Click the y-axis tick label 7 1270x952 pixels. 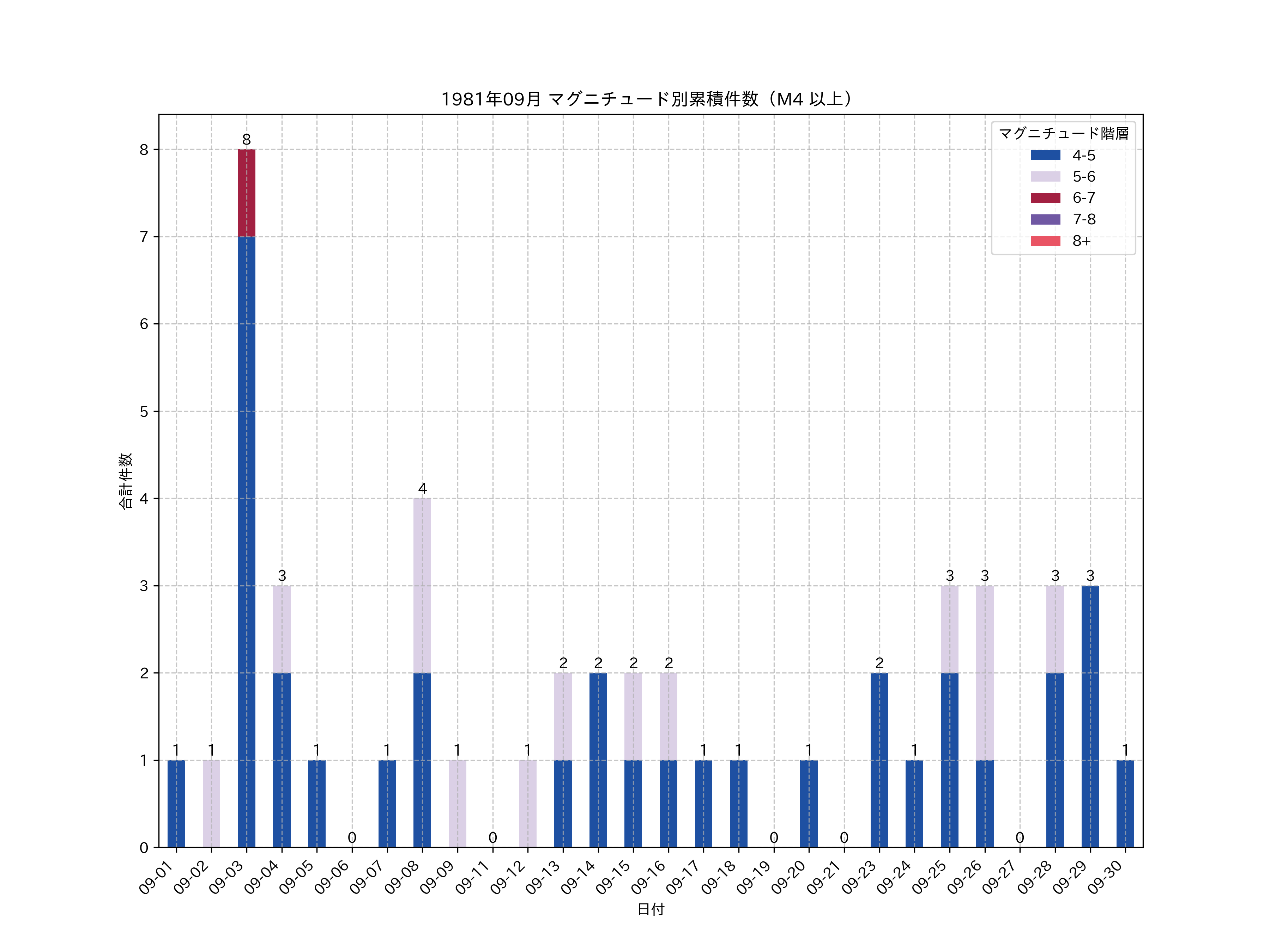[144, 237]
